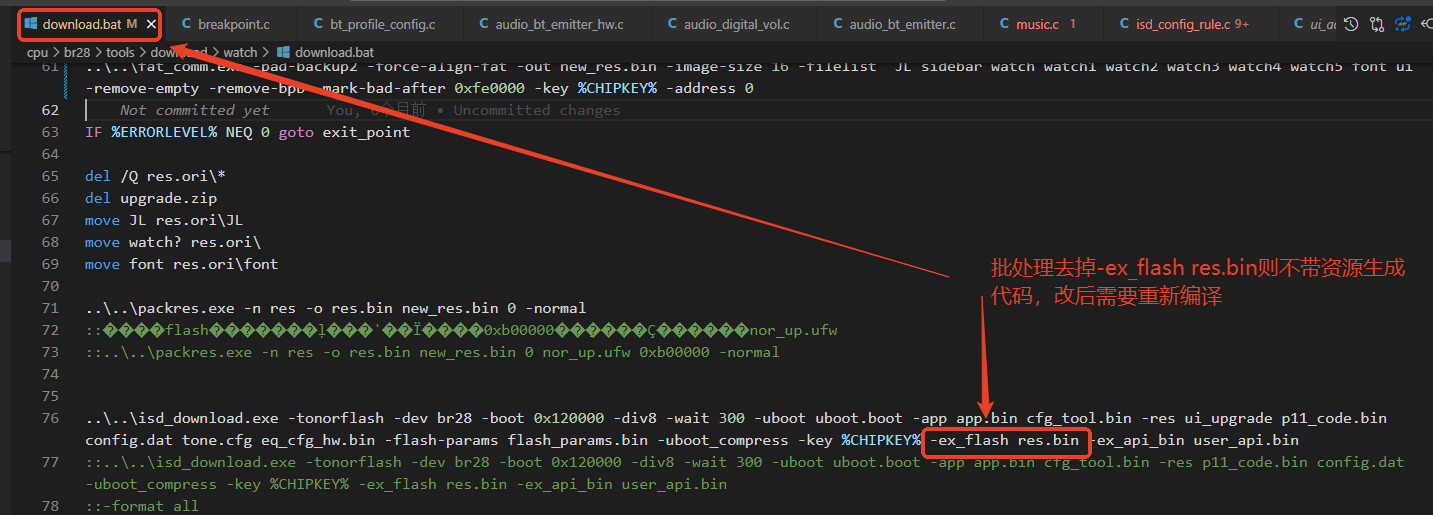1433x515 pixels.
Task: Click the 'del /Q res.ori\*' line
Action: point(155,176)
